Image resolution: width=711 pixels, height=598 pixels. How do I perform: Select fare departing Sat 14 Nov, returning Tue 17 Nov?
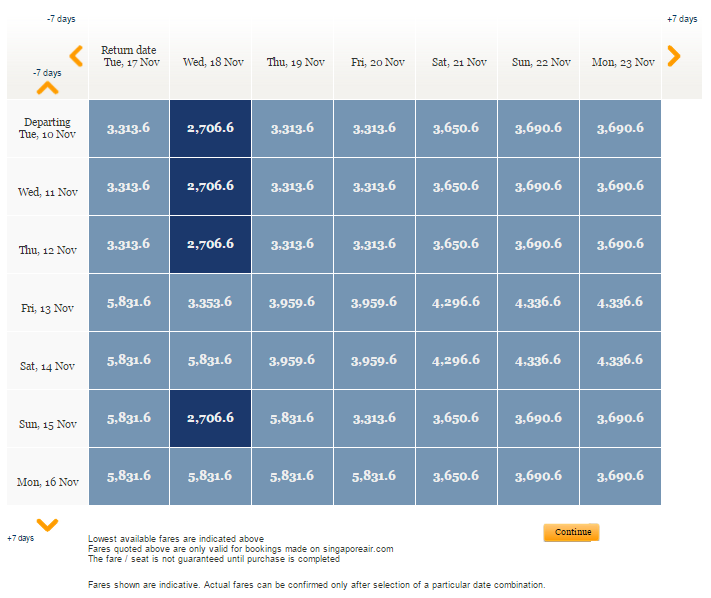(128, 360)
